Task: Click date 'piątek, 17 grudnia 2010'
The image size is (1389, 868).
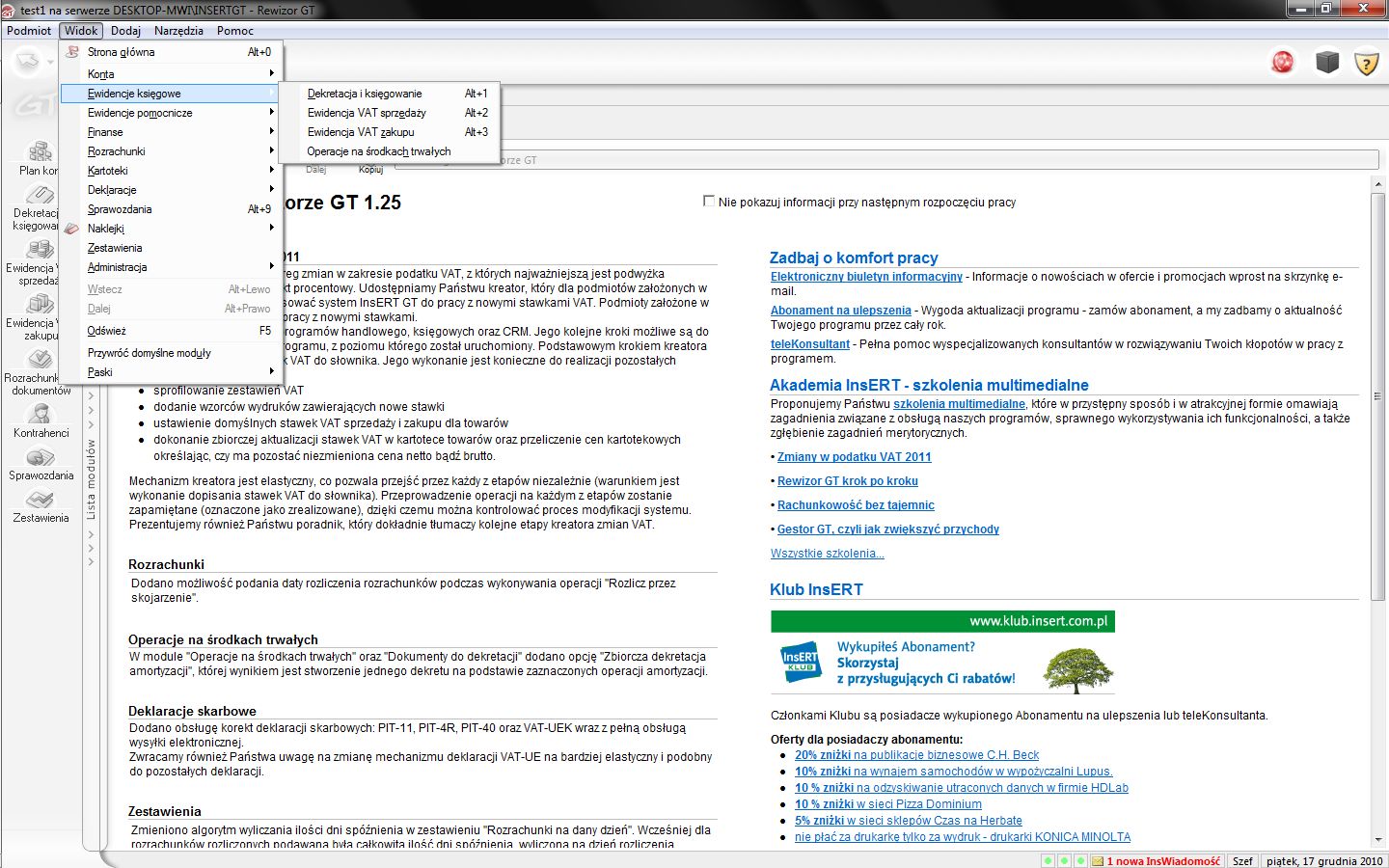Action: coord(1324,861)
